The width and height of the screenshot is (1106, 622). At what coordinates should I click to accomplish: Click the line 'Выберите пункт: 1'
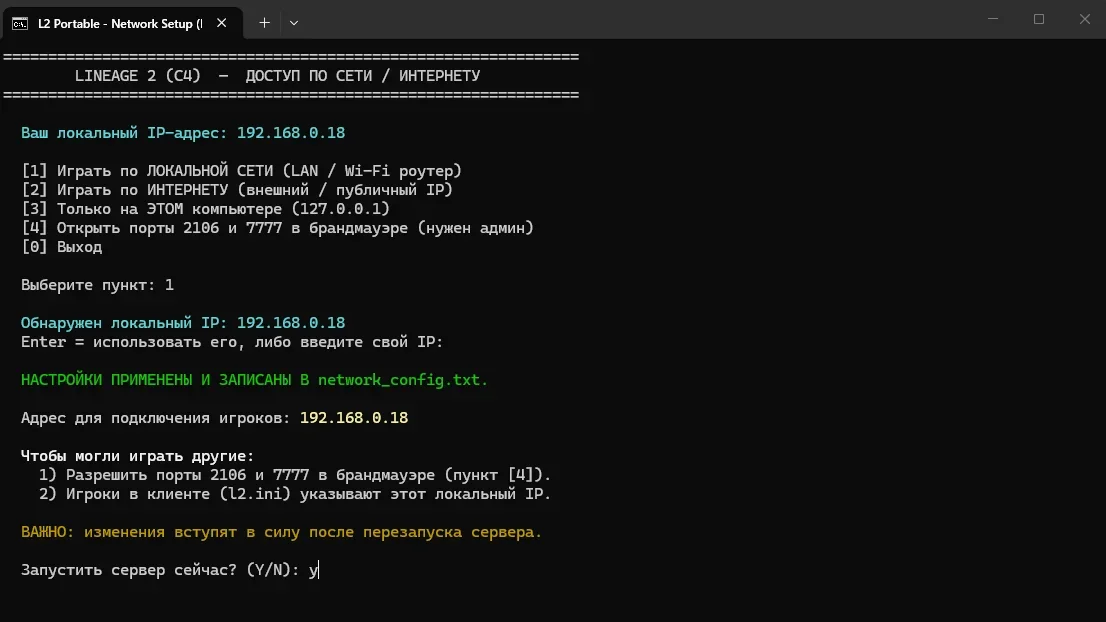click(97, 286)
